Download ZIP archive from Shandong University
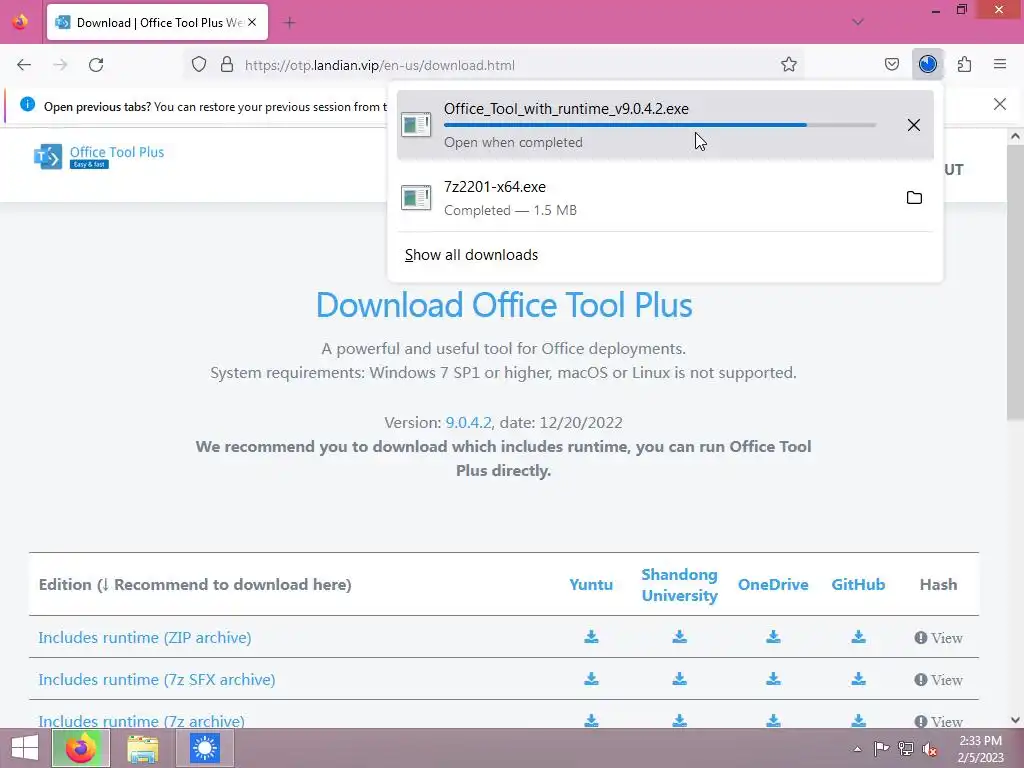The width and height of the screenshot is (1024, 768). pos(679,637)
